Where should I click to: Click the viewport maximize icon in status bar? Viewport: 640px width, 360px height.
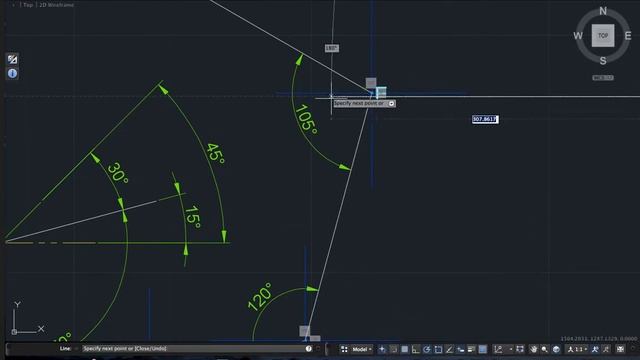click(x=520, y=349)
